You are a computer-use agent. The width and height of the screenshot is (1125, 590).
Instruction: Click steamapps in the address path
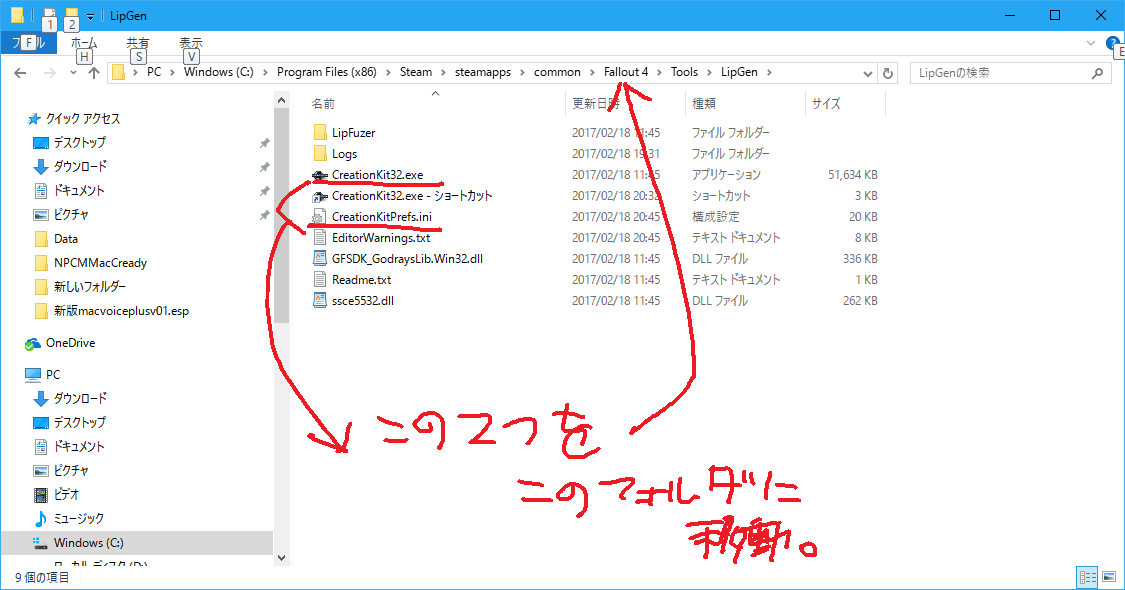click(x=483, y=72)
